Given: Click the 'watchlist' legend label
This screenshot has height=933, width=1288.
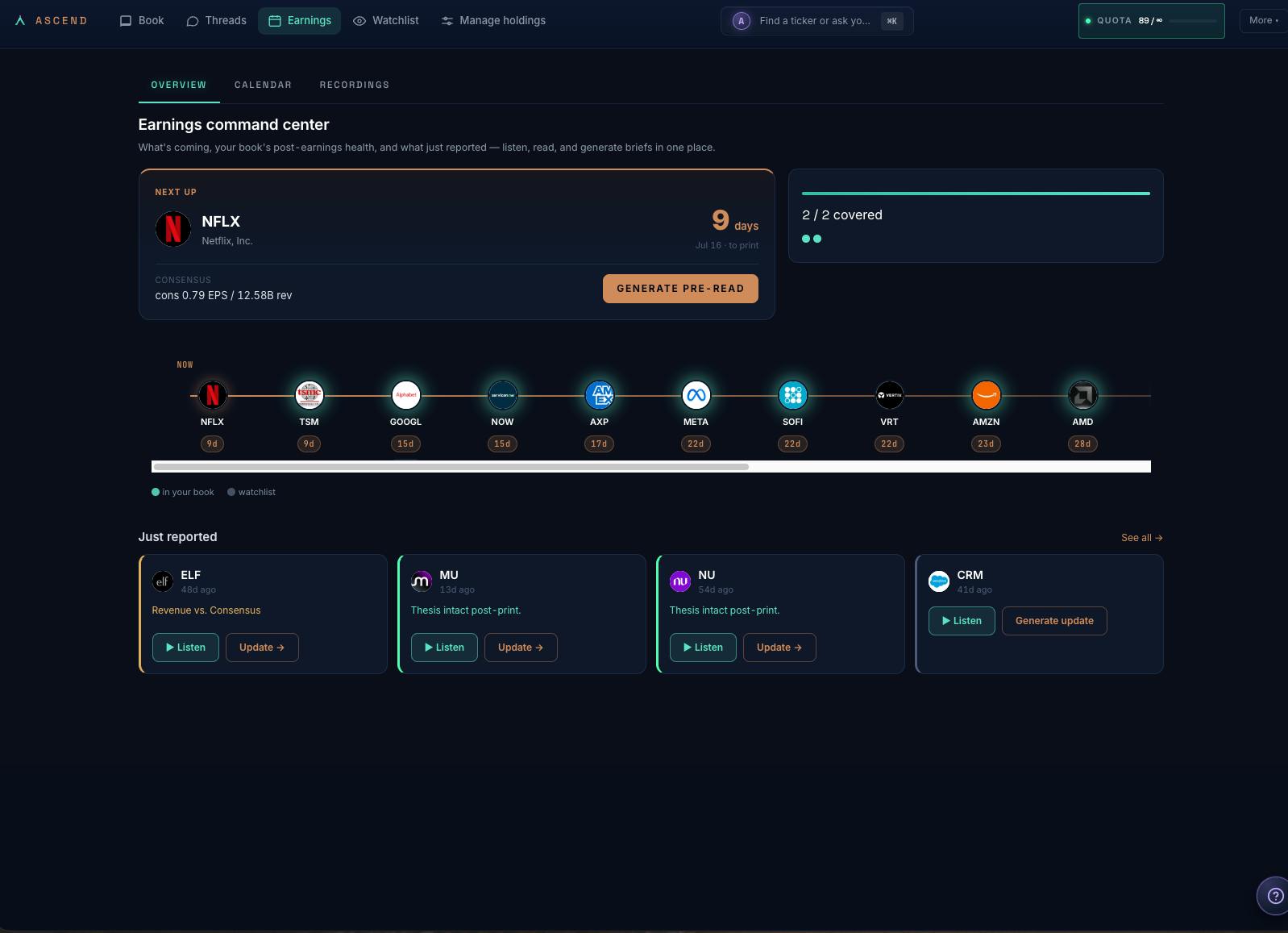Looking at the screenshot, I should click(257, 492).
